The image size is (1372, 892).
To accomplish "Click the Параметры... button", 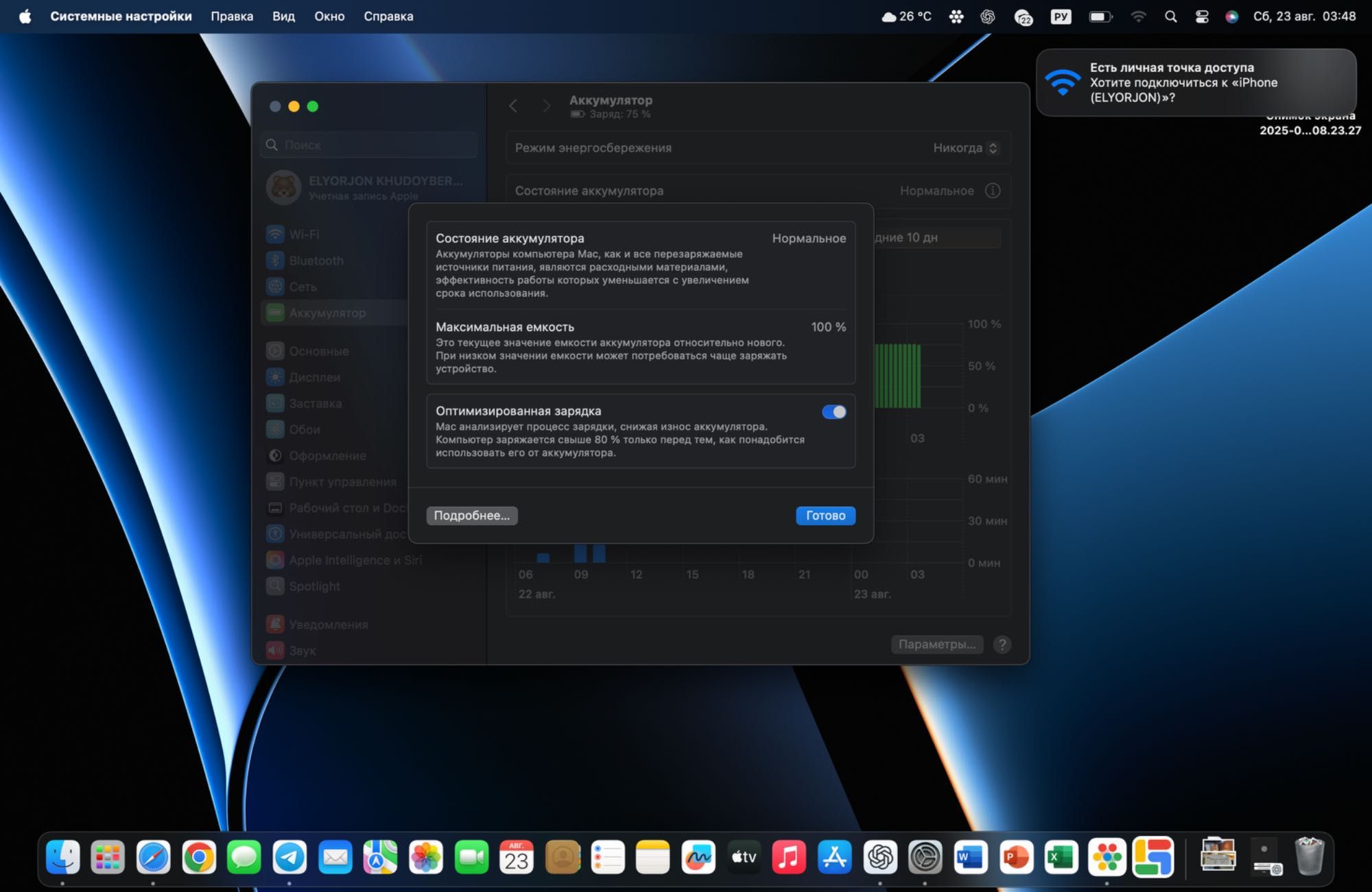I will [937, 644].
